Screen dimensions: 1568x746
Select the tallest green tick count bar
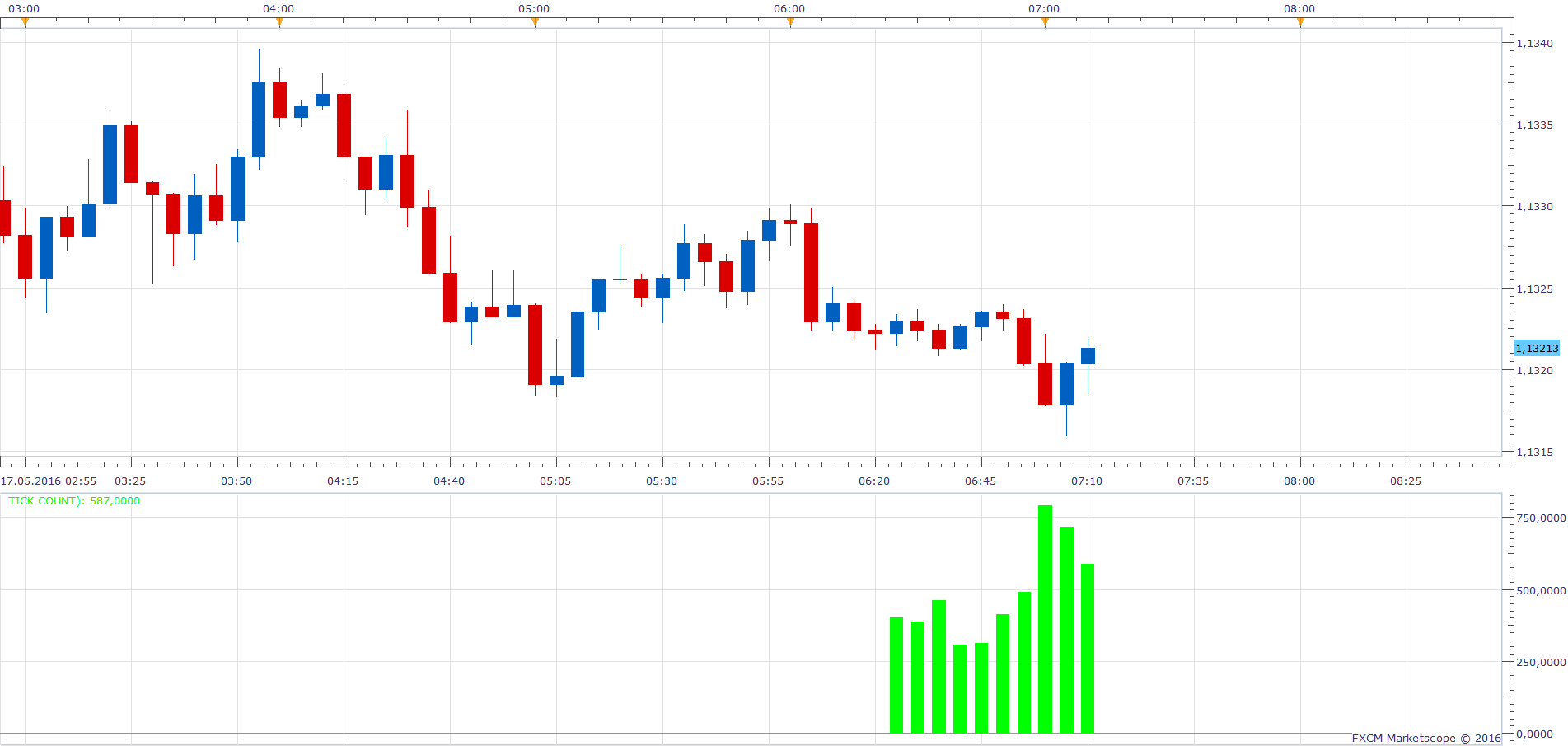(1046, 619)
